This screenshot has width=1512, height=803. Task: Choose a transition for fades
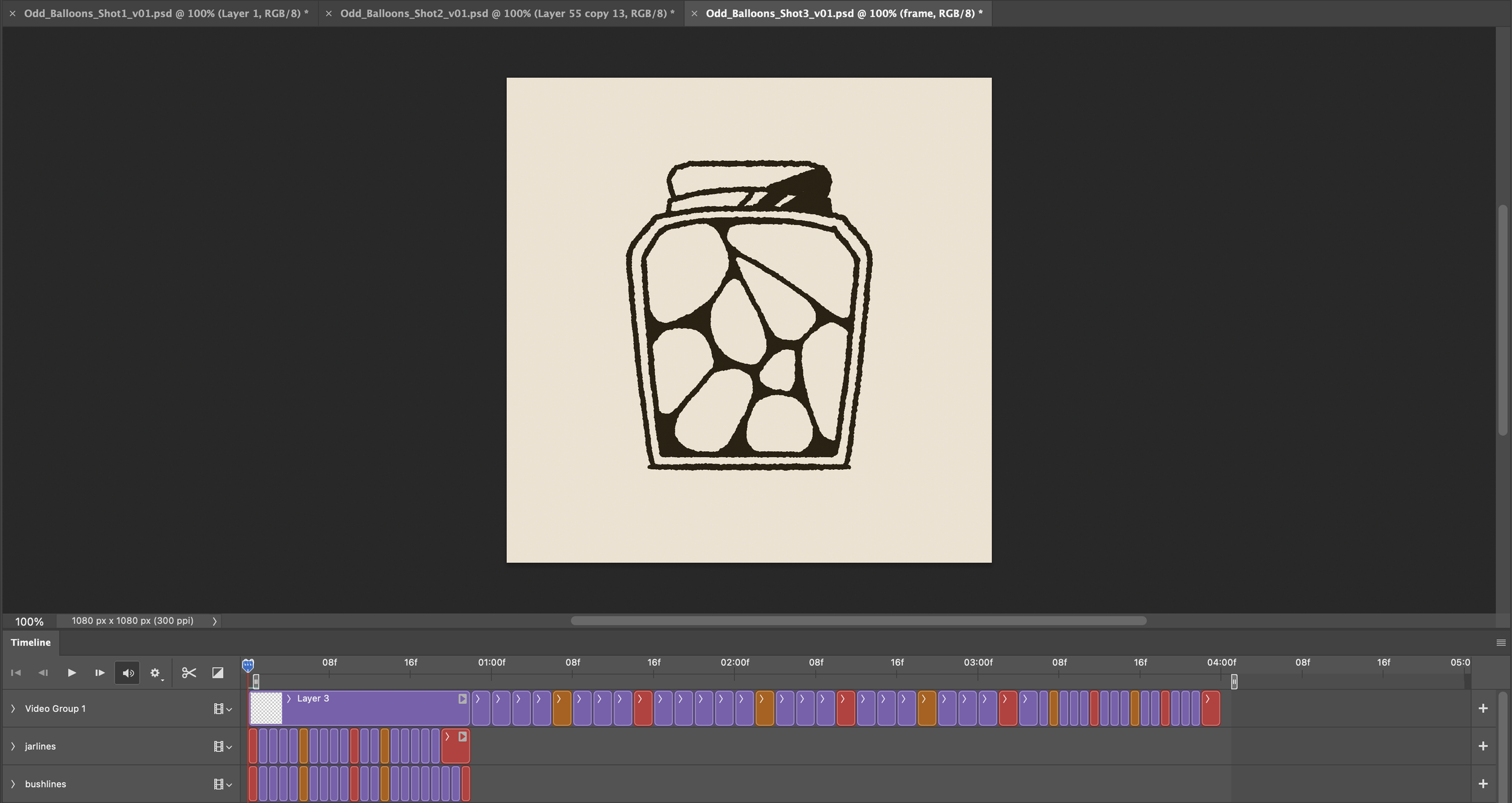pyautogui.click(x=218, y=673)
